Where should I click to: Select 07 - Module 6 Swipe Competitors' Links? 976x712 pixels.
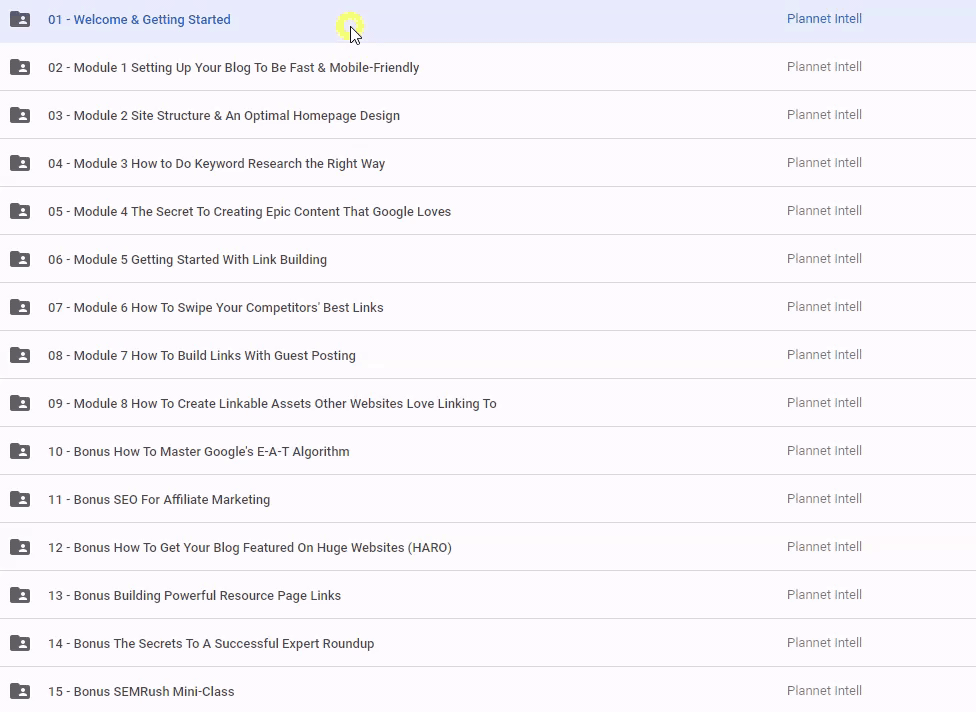(215, 308)
